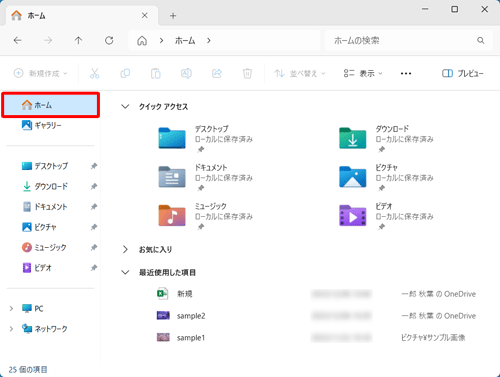500x377 pixels.
Task: Click the chevron after ホーム in address bar
Action: pyautogui.click(x=209, y=41)
